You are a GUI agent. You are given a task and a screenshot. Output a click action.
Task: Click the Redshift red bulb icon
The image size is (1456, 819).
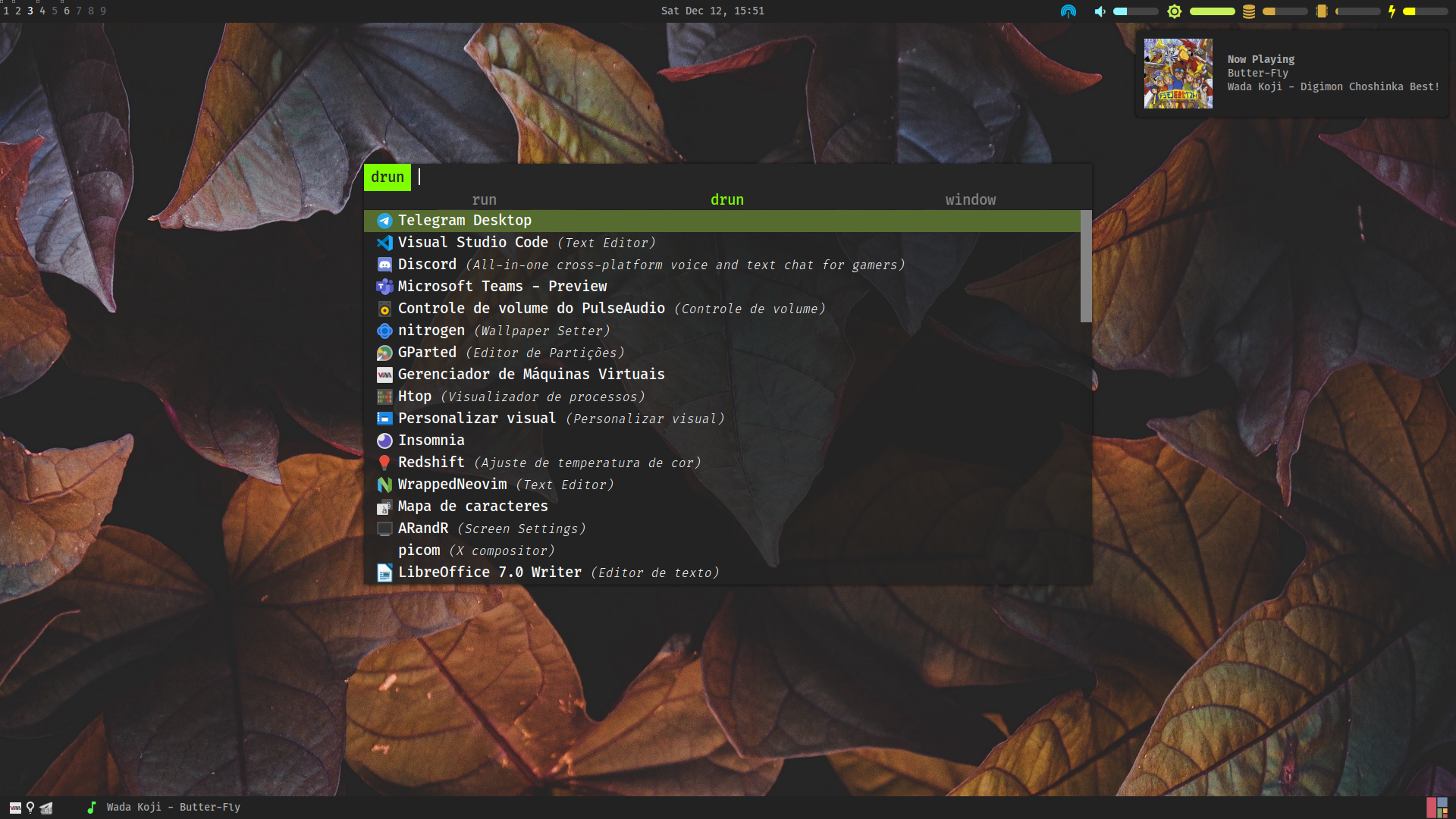coord(384,463)
